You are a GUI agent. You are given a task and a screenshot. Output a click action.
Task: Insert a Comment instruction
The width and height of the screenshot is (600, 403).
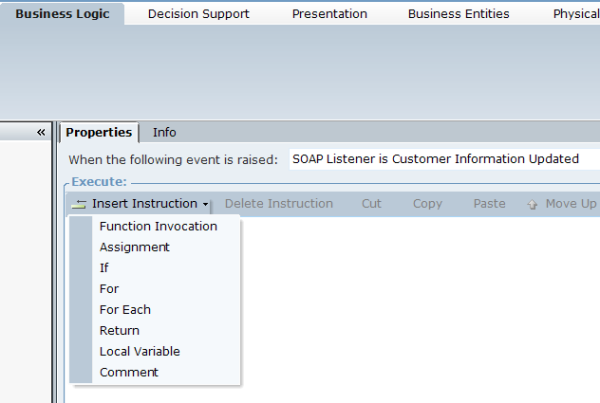coord(128,373)
